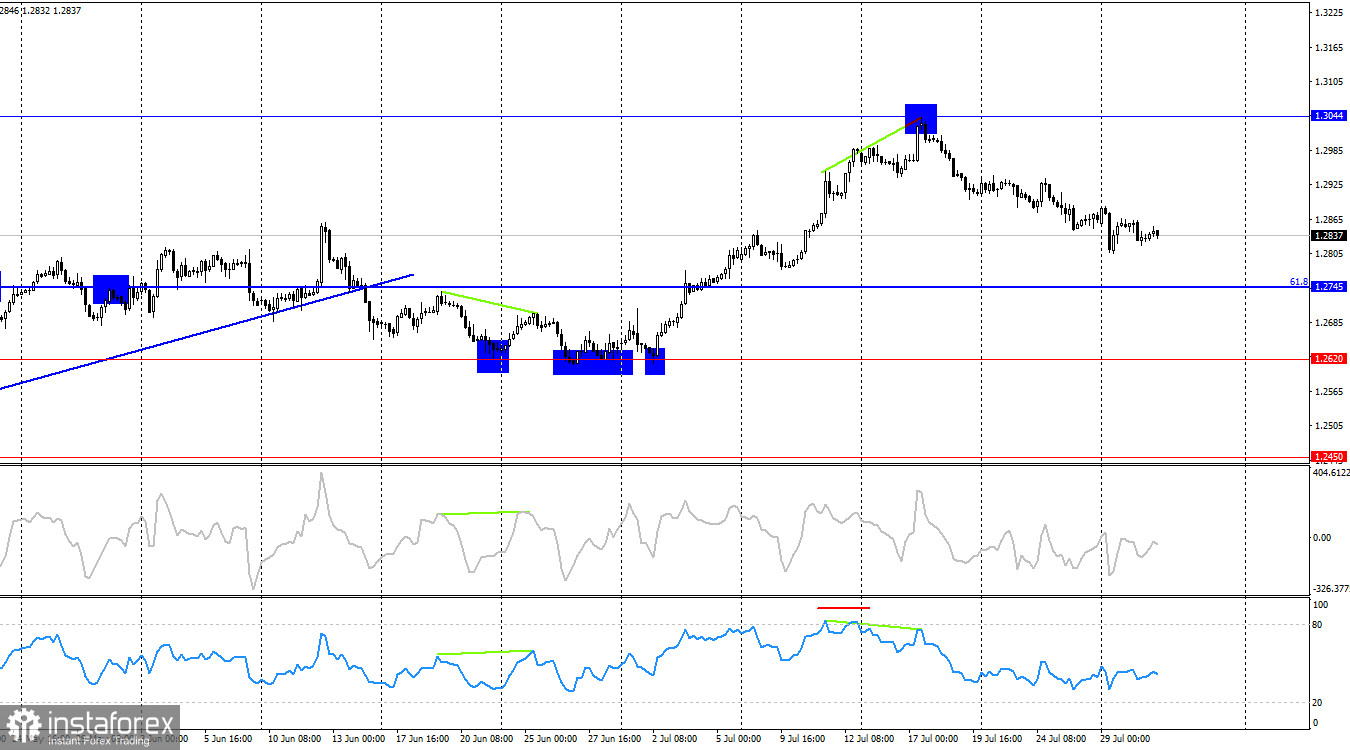Click the 24 Jul 08:00 time label

pos(1060,739)
